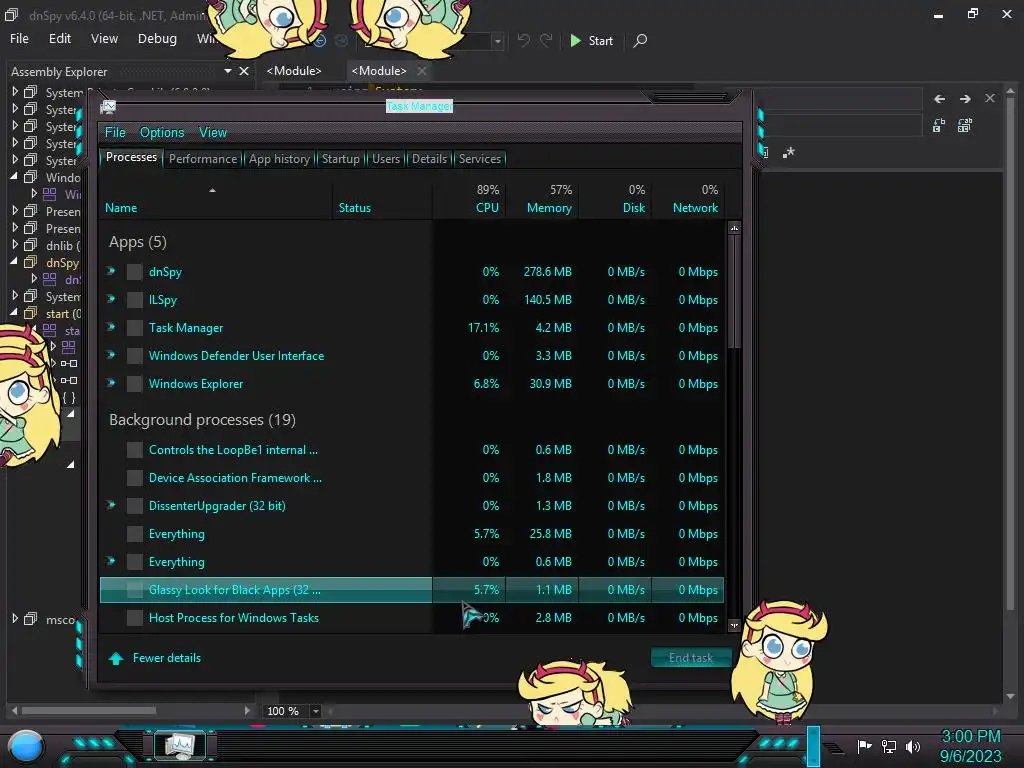Viewport: 1024px width, 768px height.
Task: Open the Users tab
Action: click(x=386, y=159)
